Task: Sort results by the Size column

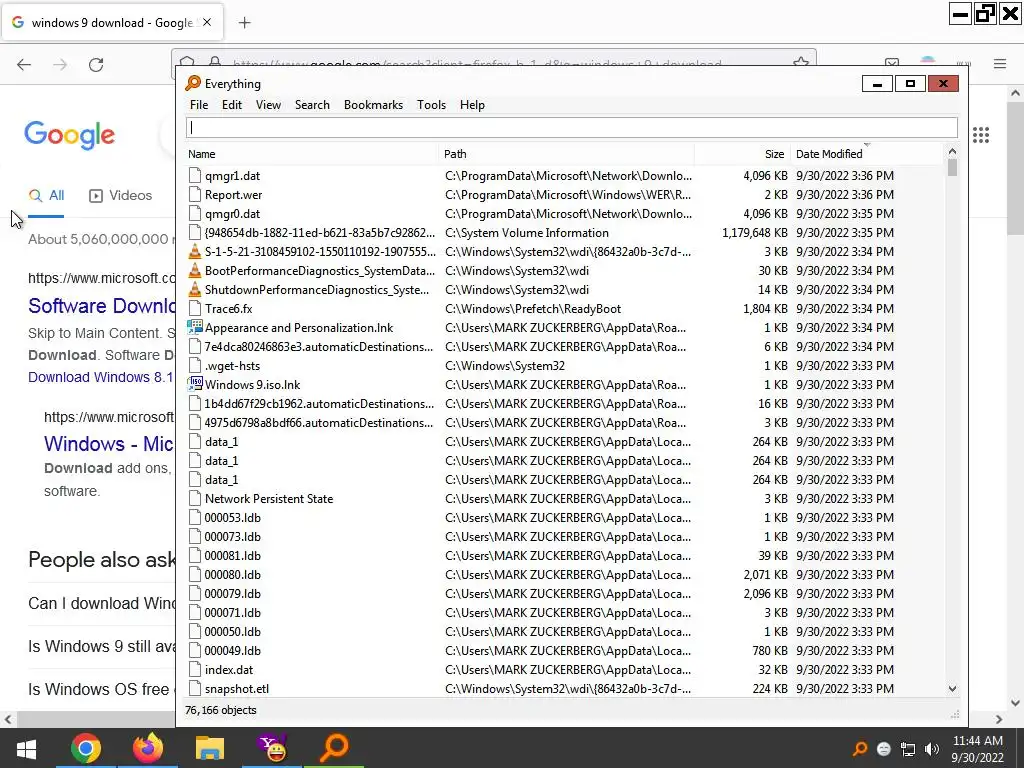Action: (x=743, y=154)
